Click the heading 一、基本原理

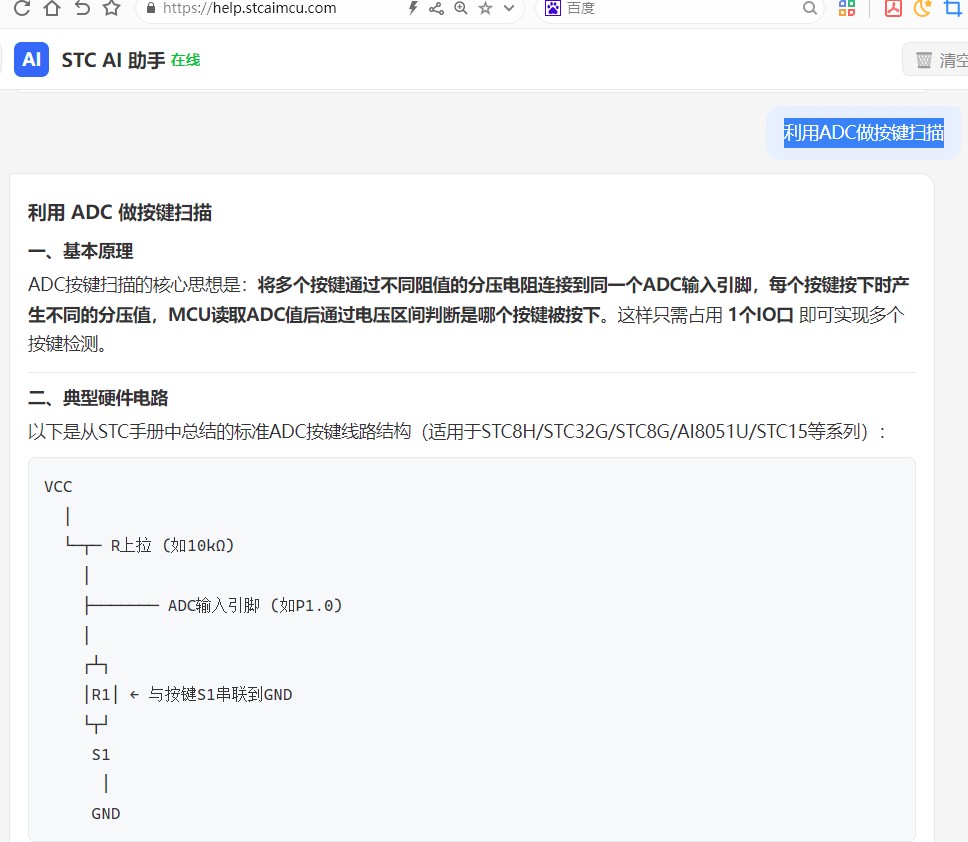(x=80, y=251)
